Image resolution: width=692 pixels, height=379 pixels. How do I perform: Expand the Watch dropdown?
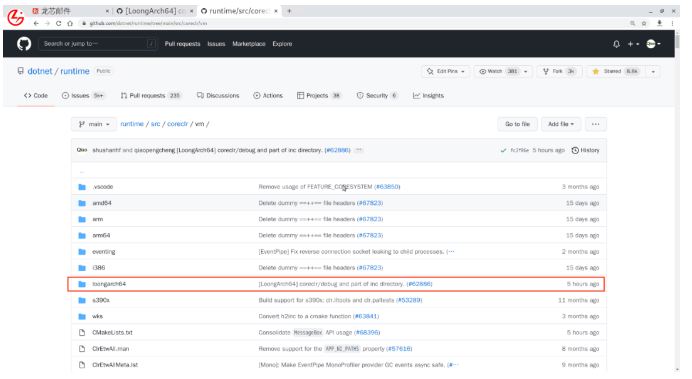point(503,71)
